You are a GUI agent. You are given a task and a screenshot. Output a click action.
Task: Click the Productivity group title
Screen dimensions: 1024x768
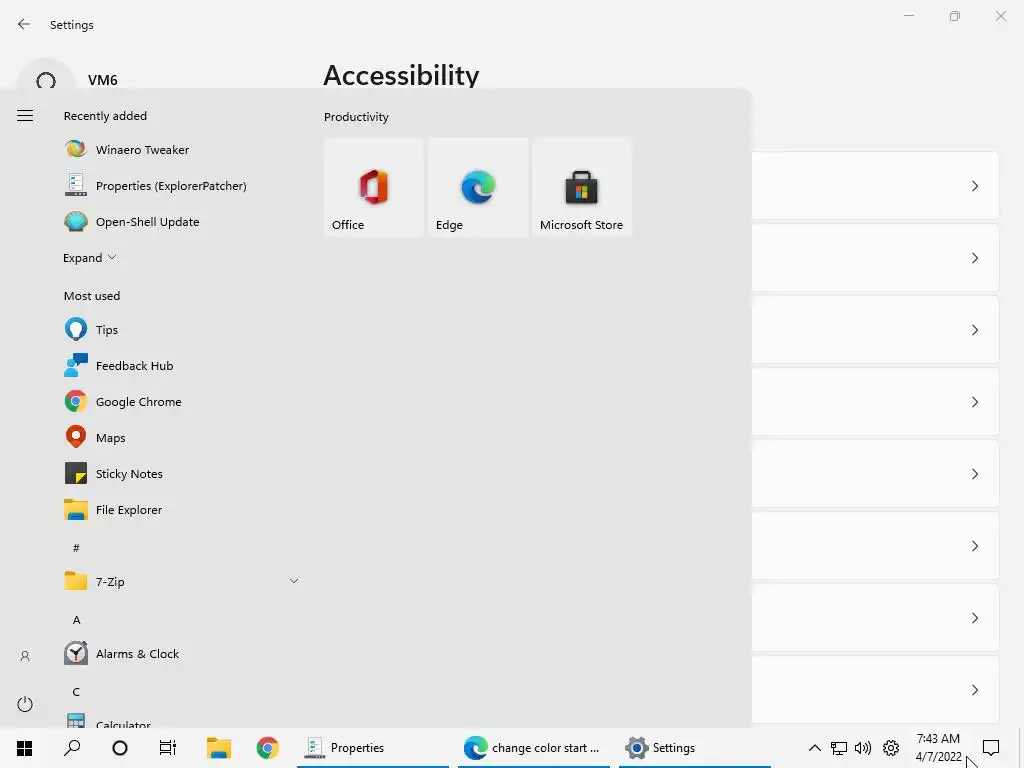pyautogui.click(x=356, y=117)
